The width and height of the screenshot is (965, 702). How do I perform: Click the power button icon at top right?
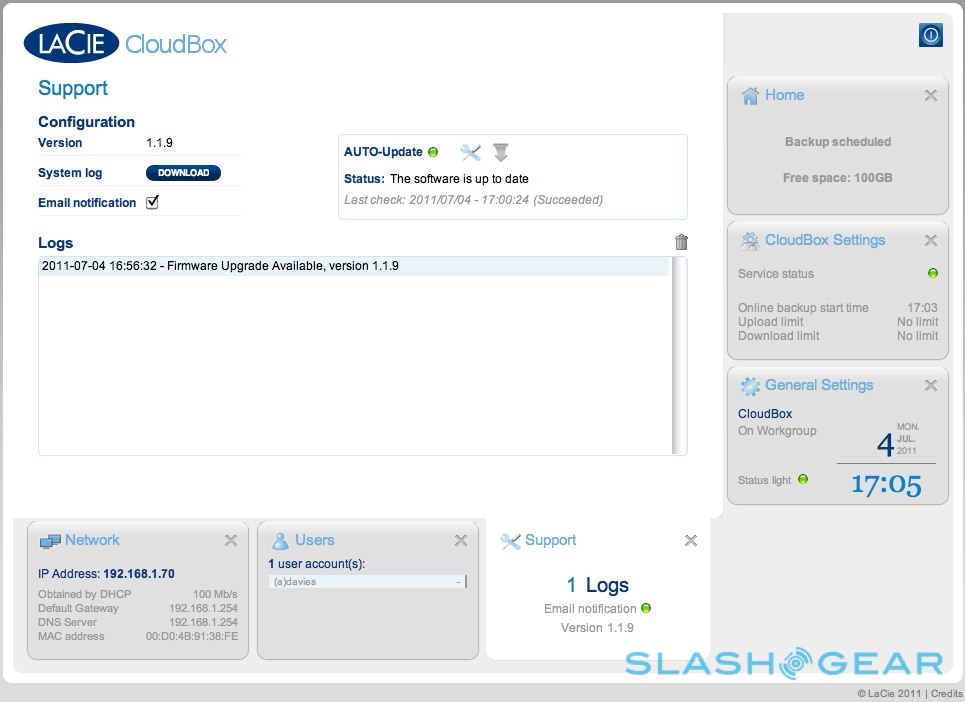pyautogui.click(x=930, y=35)
